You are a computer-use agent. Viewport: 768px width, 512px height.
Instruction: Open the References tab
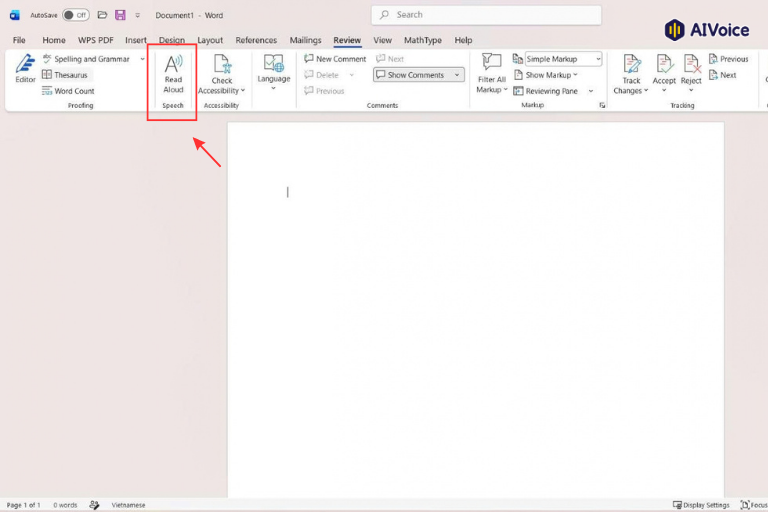[256, 40]
